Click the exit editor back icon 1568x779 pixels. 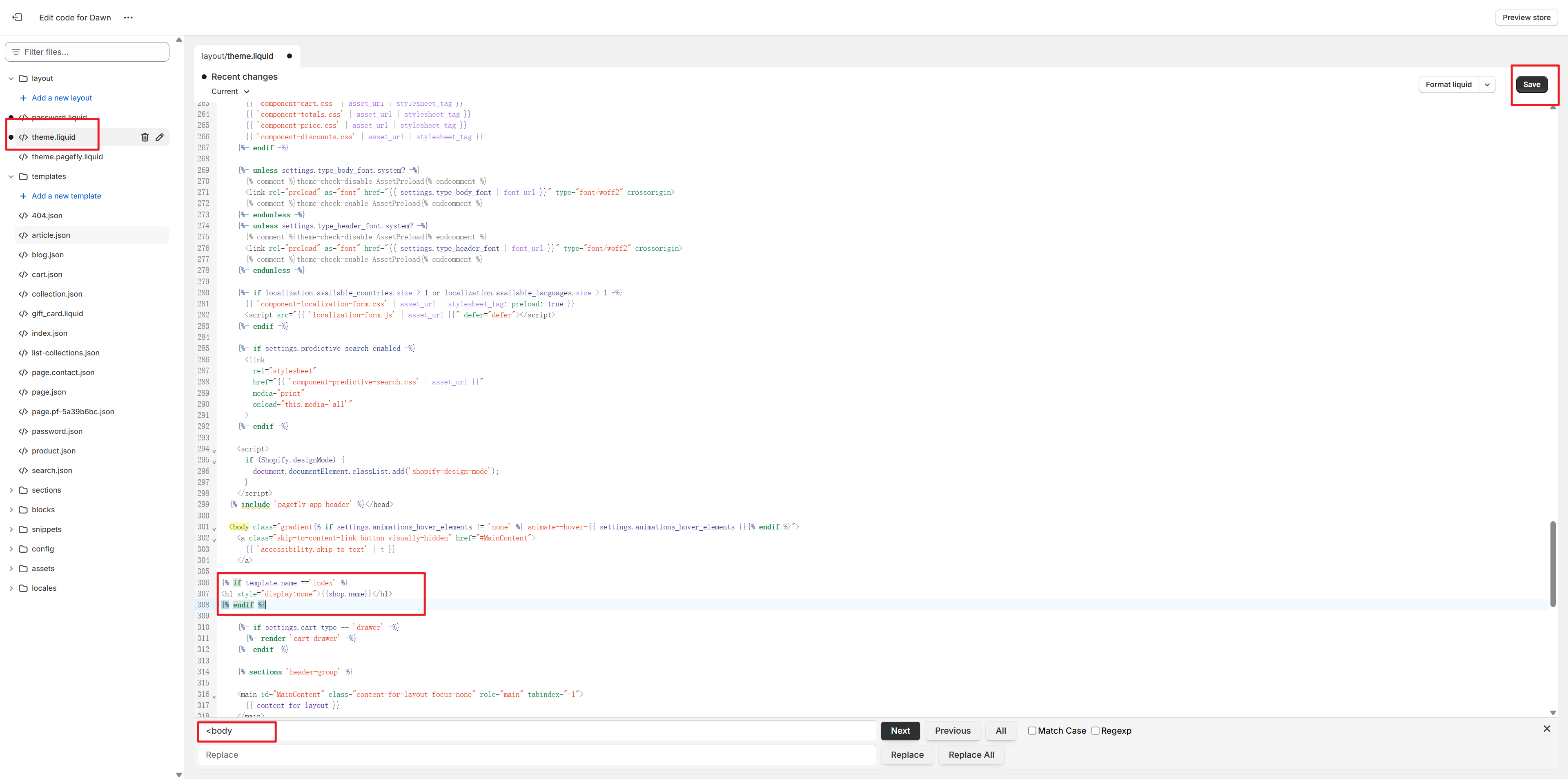pyautogui.click(x=17, y=17)
